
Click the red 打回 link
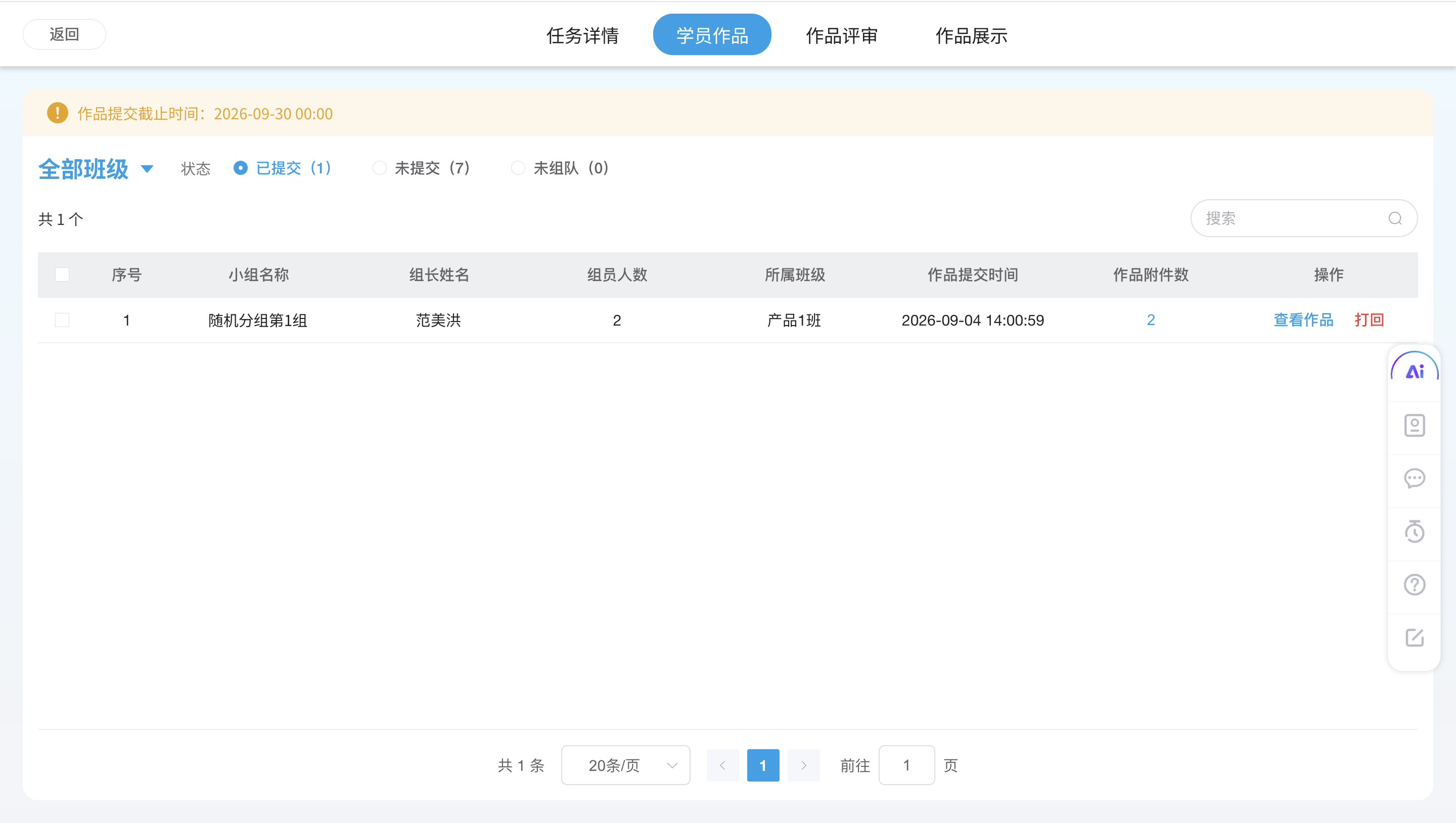coord(1369,320)
